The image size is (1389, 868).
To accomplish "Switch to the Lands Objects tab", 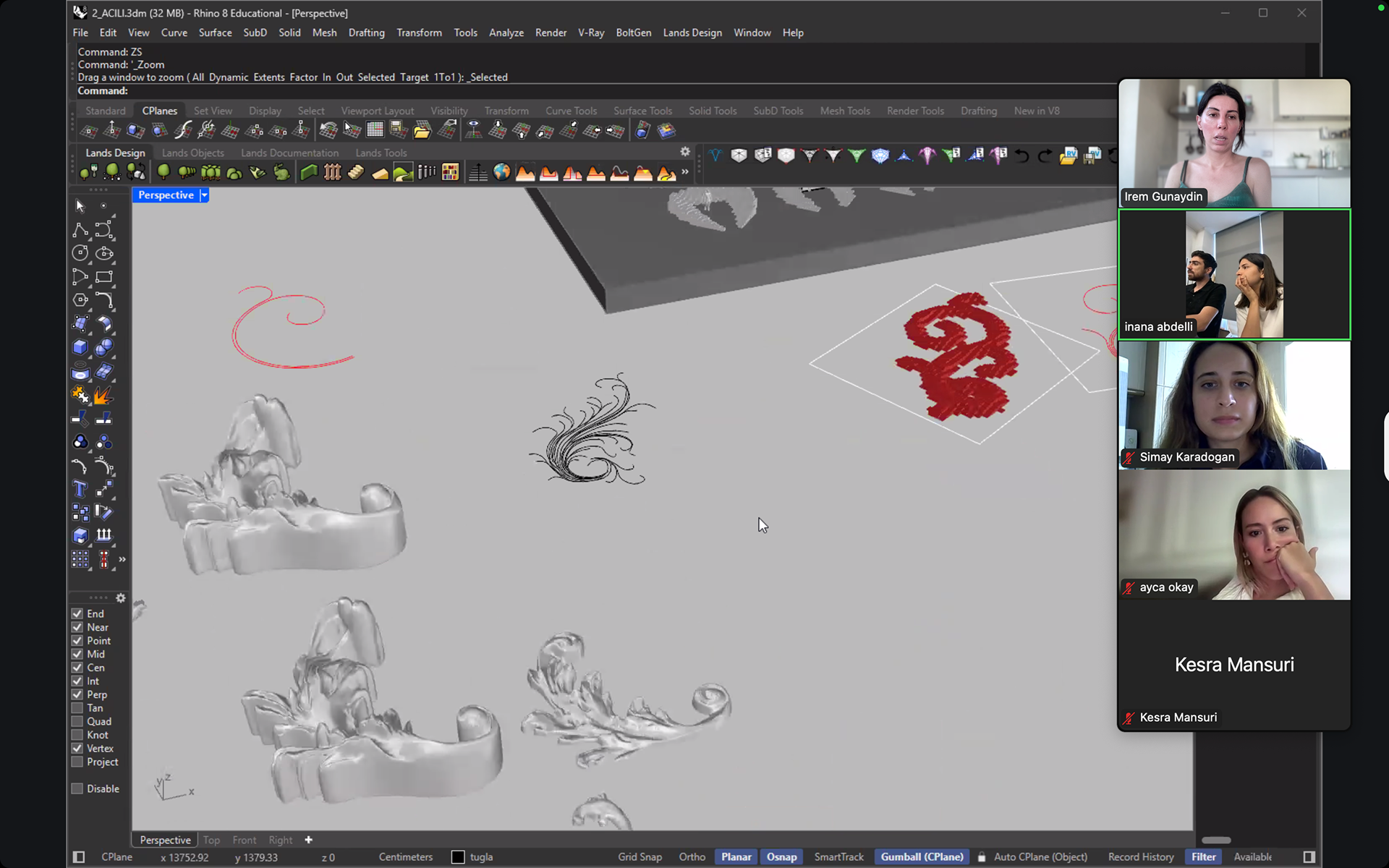I will click(x=193, y=153).
